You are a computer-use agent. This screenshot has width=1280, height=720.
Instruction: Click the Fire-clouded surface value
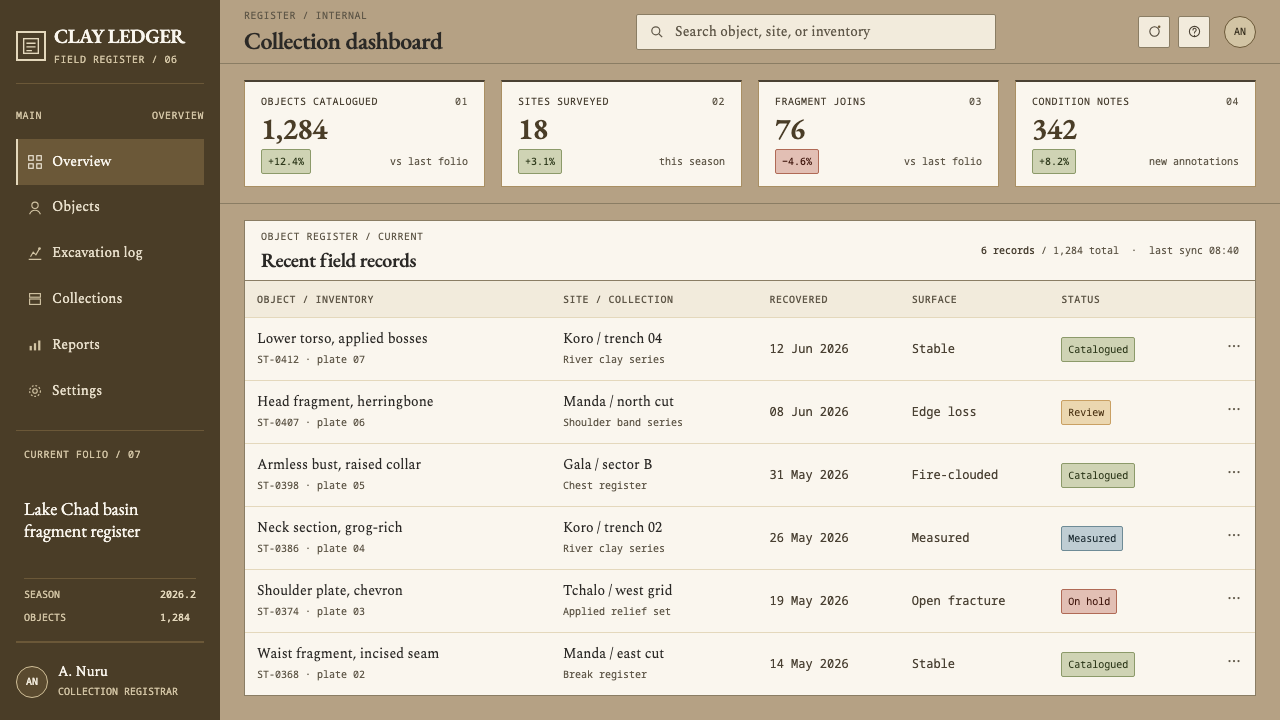954,475
